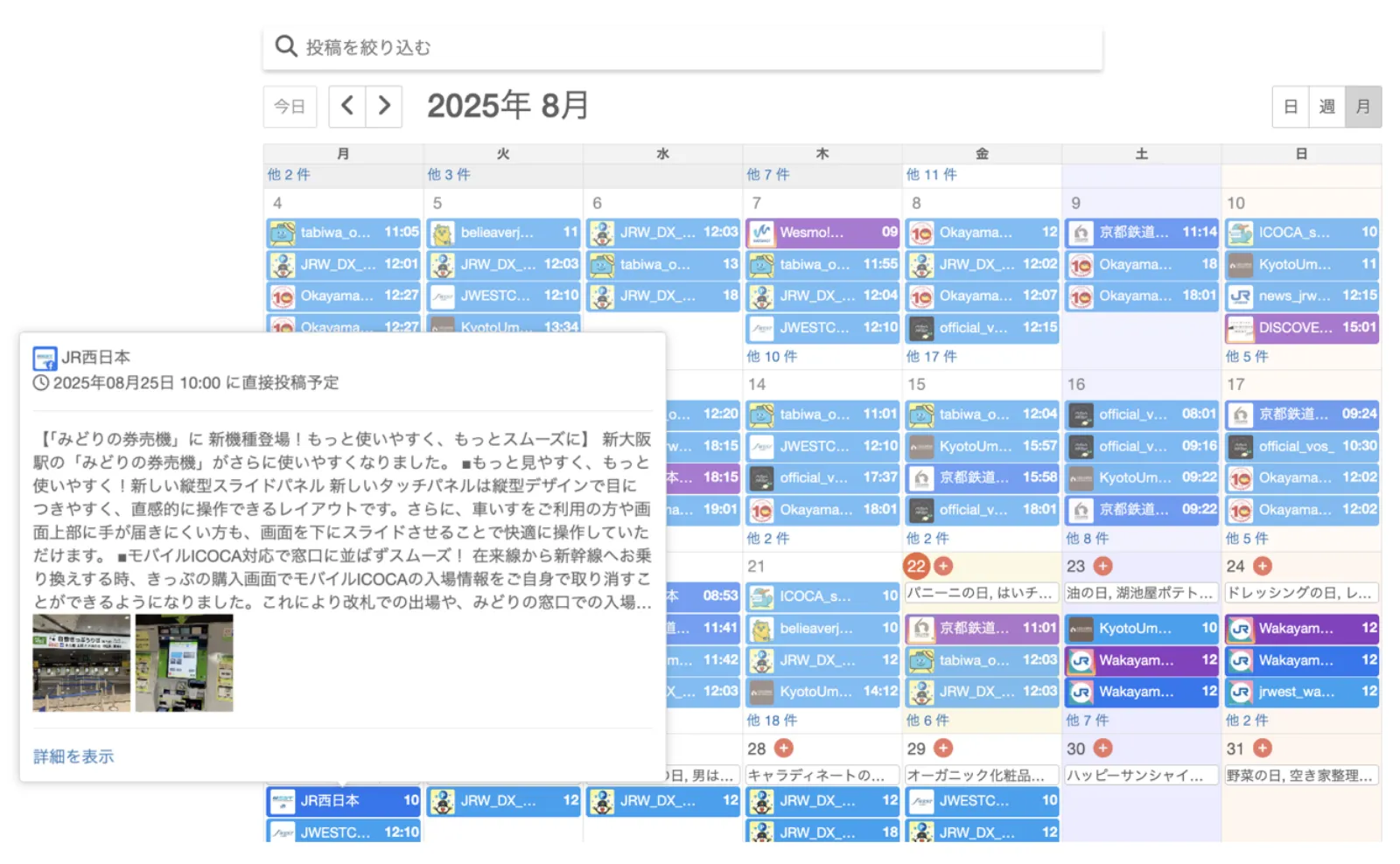Open the first photo thumbnail in popup

[81, 663]
